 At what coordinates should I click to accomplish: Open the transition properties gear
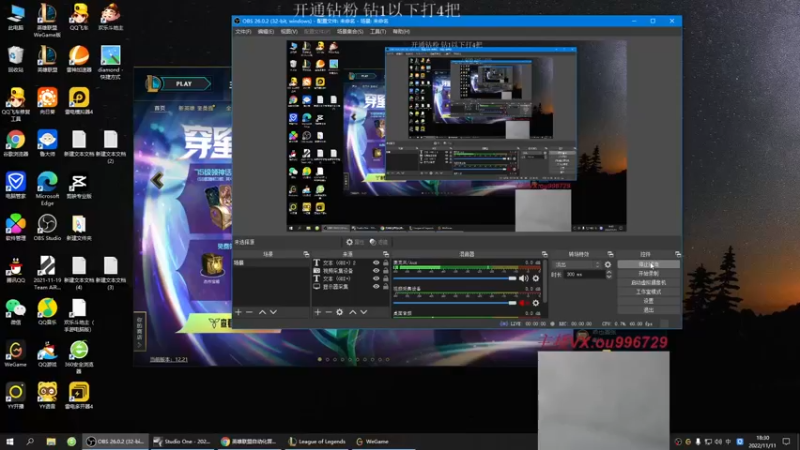[x=608, y=265]
